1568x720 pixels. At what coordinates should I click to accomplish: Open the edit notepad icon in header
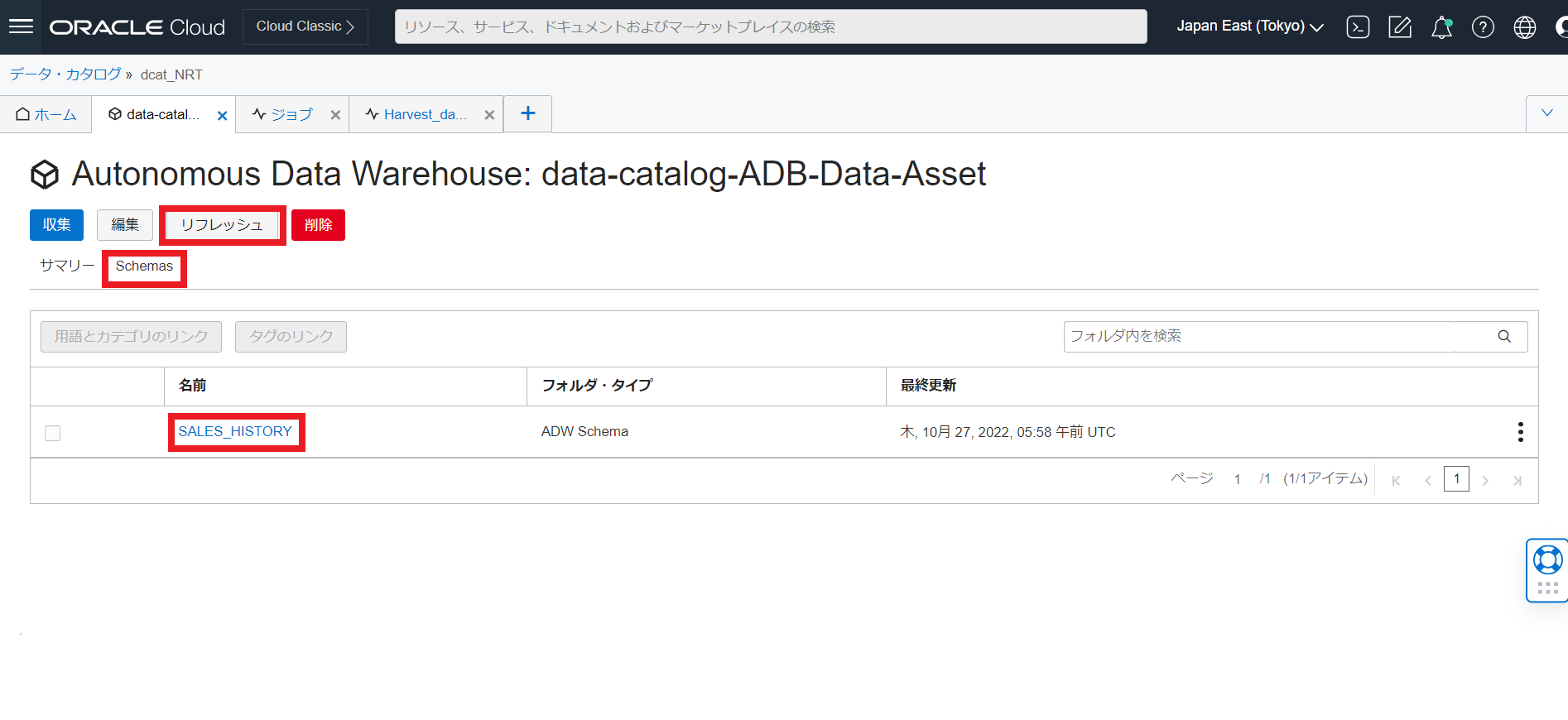coord(1400,27)
